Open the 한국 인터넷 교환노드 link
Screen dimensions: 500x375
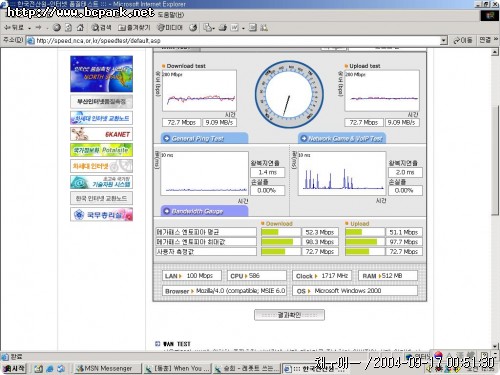point(101,198)
